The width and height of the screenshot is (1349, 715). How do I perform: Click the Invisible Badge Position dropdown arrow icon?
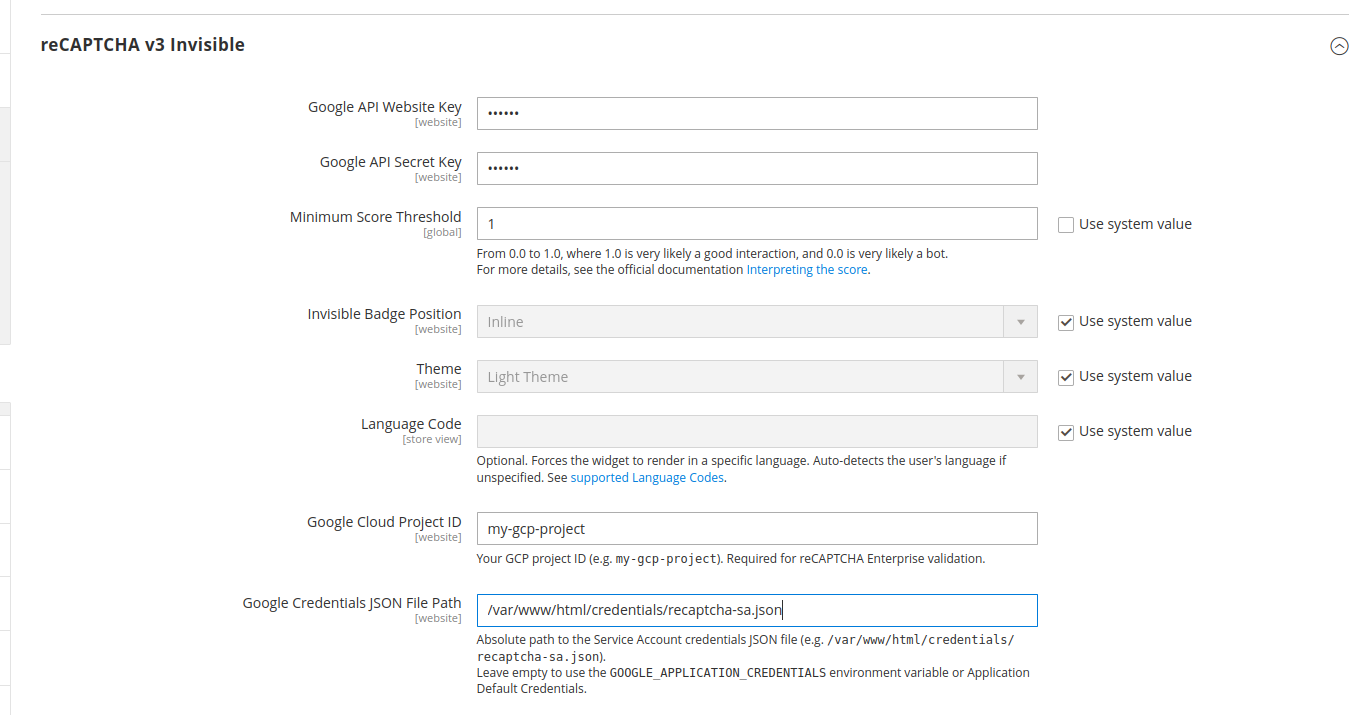pos(1019,321)
